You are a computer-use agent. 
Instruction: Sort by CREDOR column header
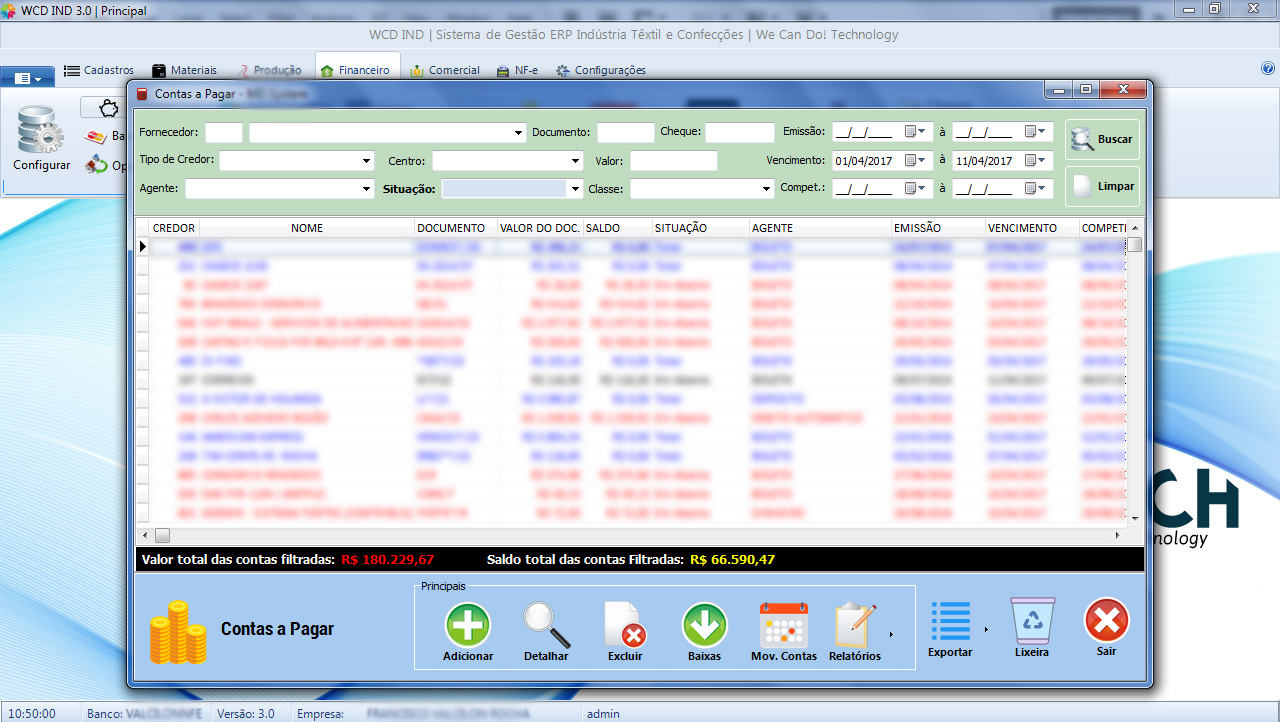(x=174, y=228)
